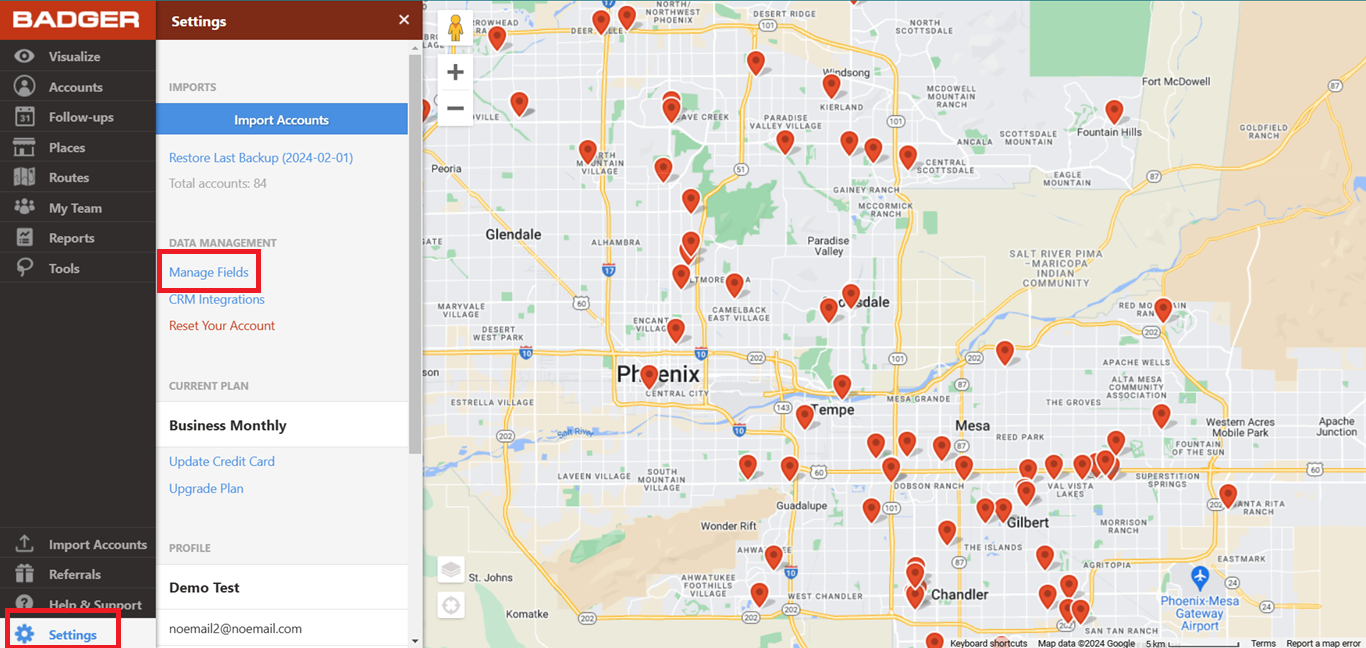1366x648 pixels.
Task: Click the Settings gear icon
Action: [24, 634]
